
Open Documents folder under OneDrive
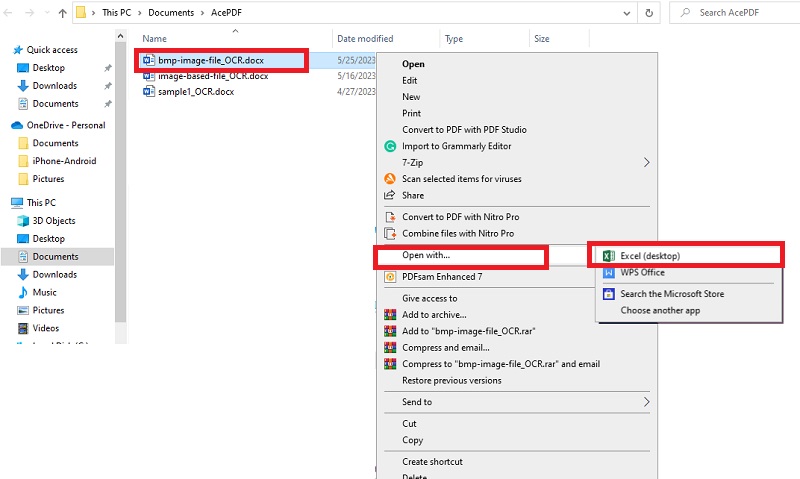[55, 143]
